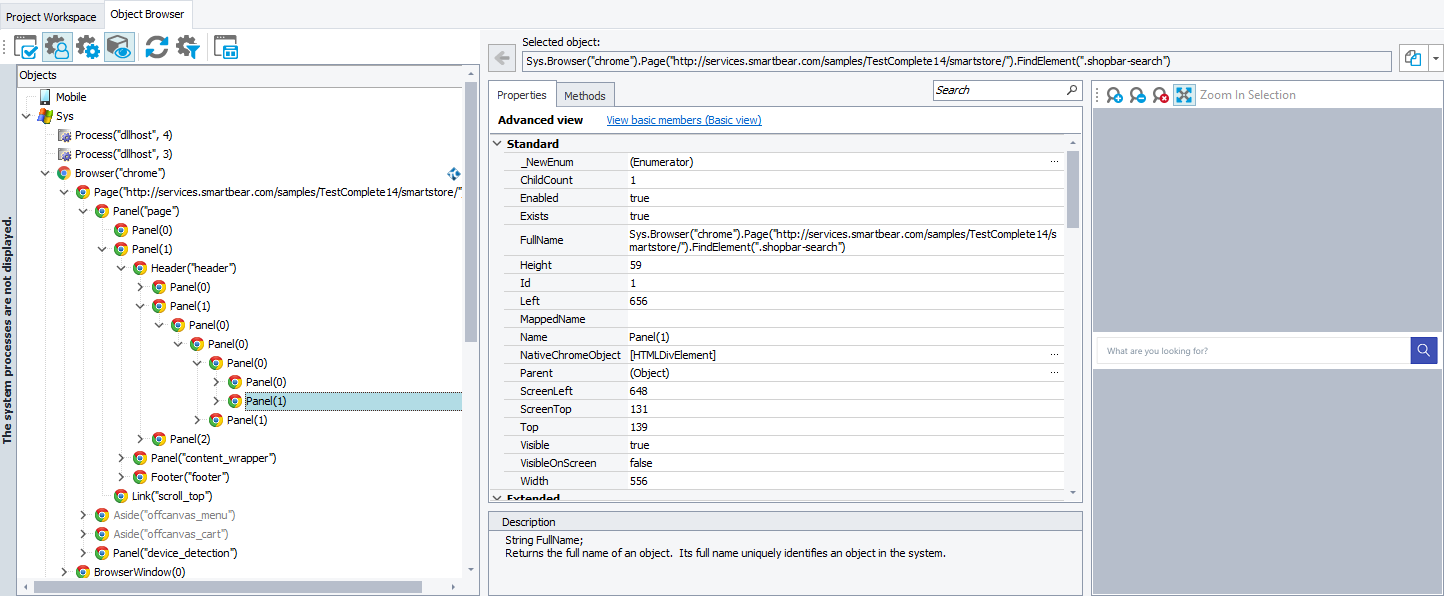The height and width of the screenshot is (596, 1444).
Task: Copy the selected object name
Action: 1412,58
